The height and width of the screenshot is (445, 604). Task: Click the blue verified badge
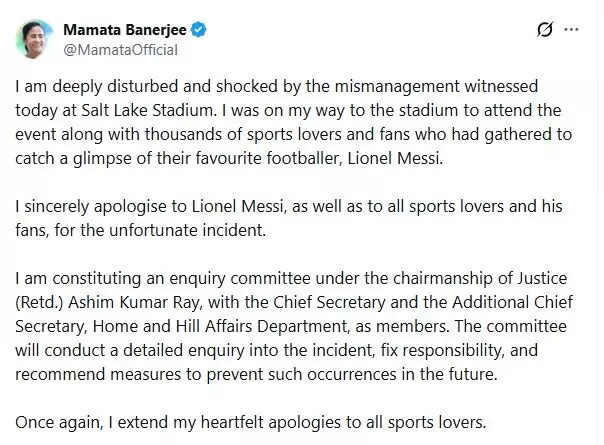click(199, 30)
